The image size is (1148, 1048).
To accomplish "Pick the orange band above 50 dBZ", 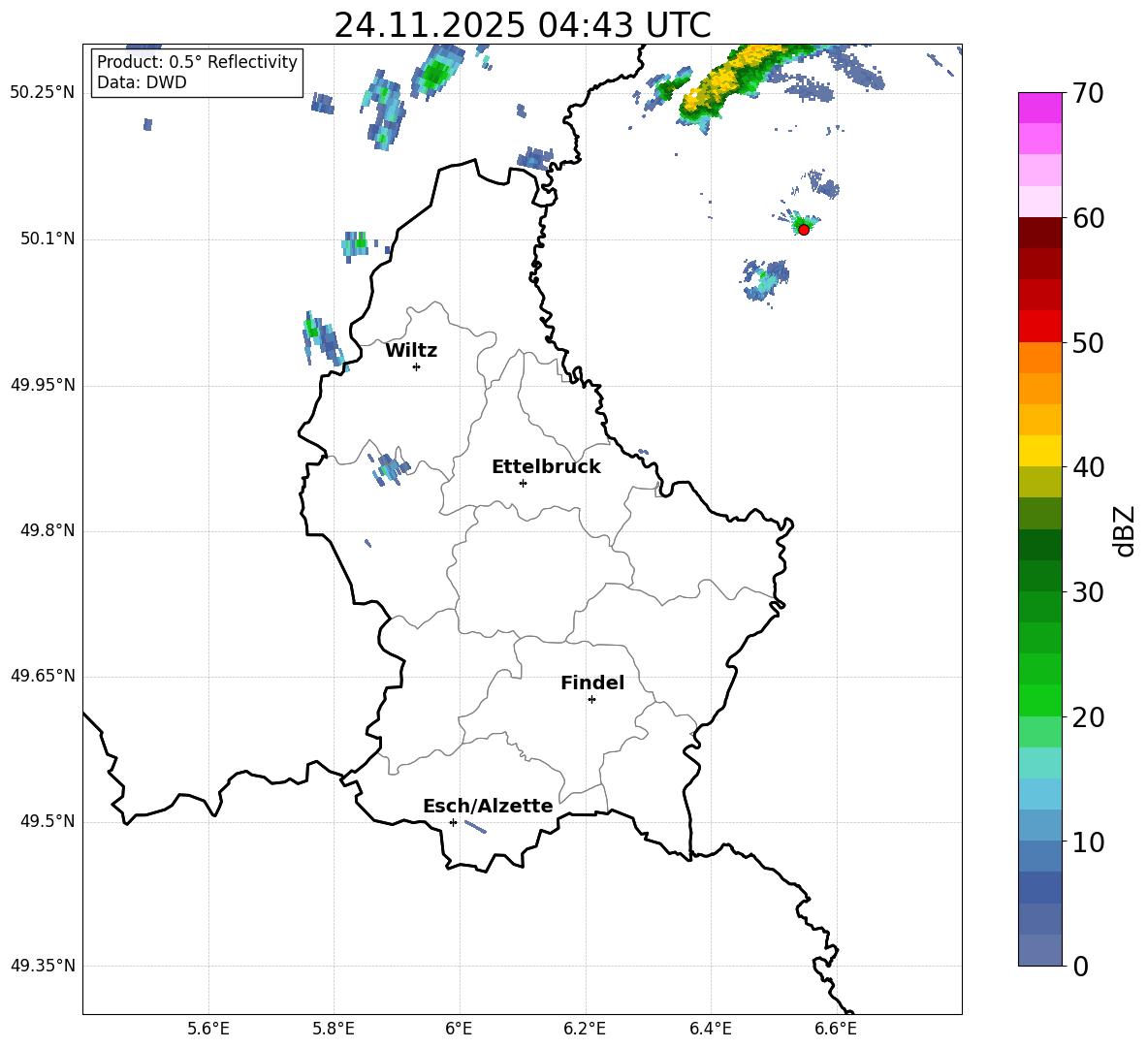I will click(x=1040, y=358).
